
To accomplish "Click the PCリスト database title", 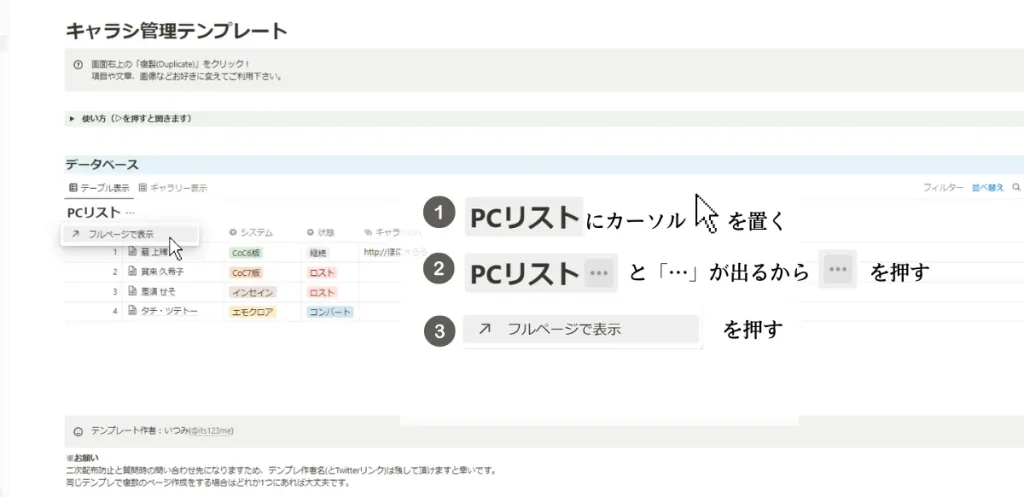I will 94,212.
